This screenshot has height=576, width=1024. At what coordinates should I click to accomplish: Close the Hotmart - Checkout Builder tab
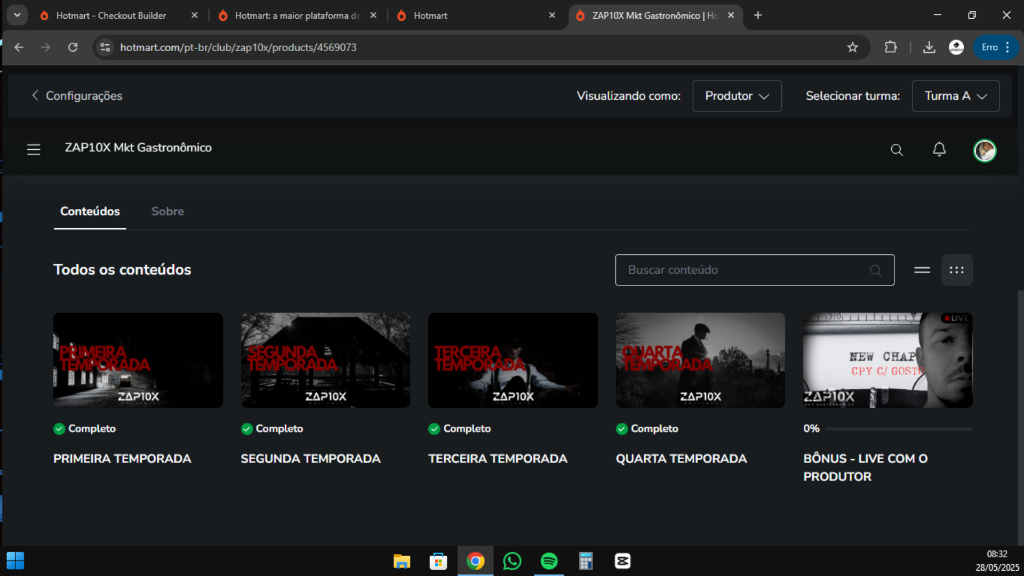194,15
